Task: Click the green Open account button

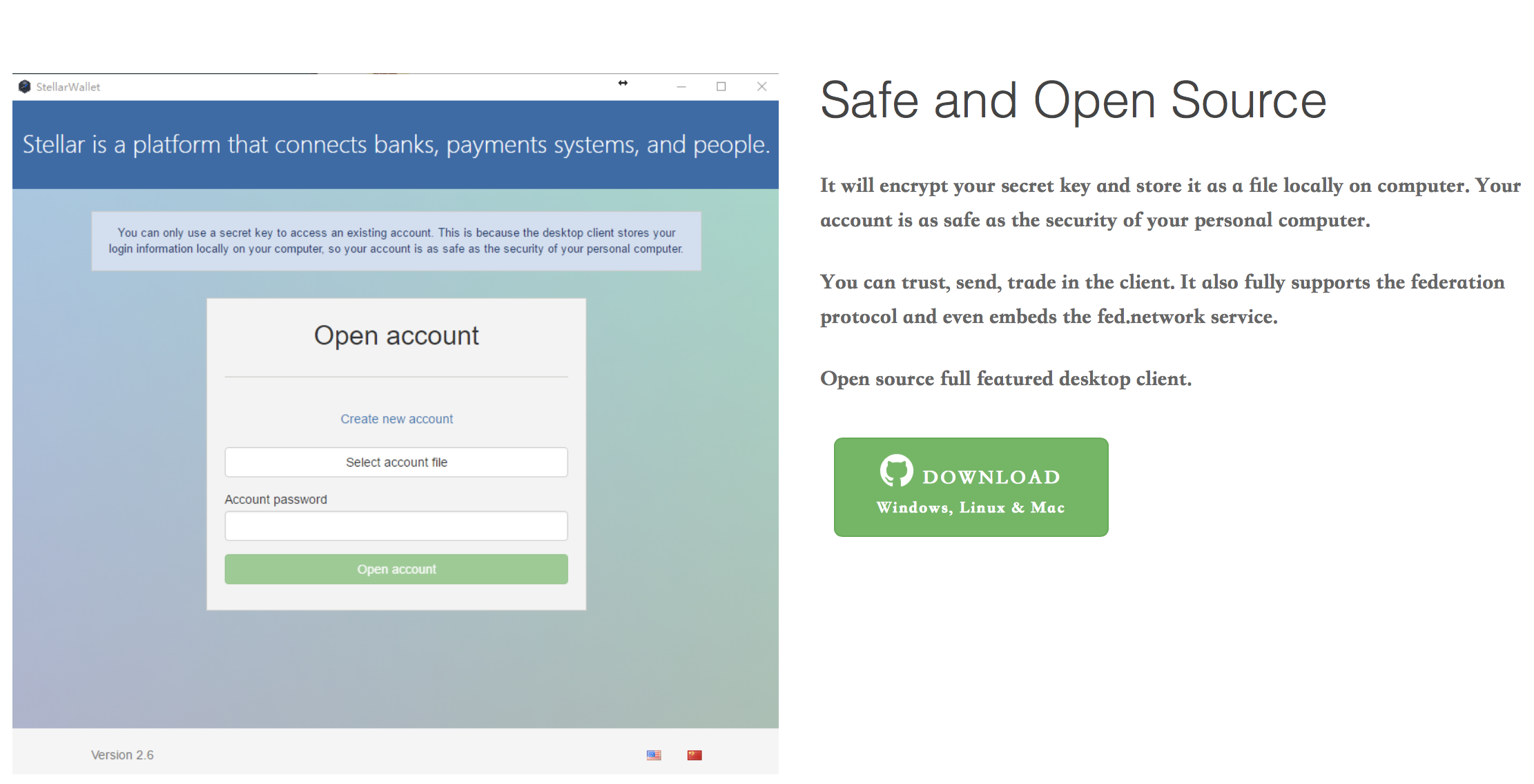Action: 396,569
